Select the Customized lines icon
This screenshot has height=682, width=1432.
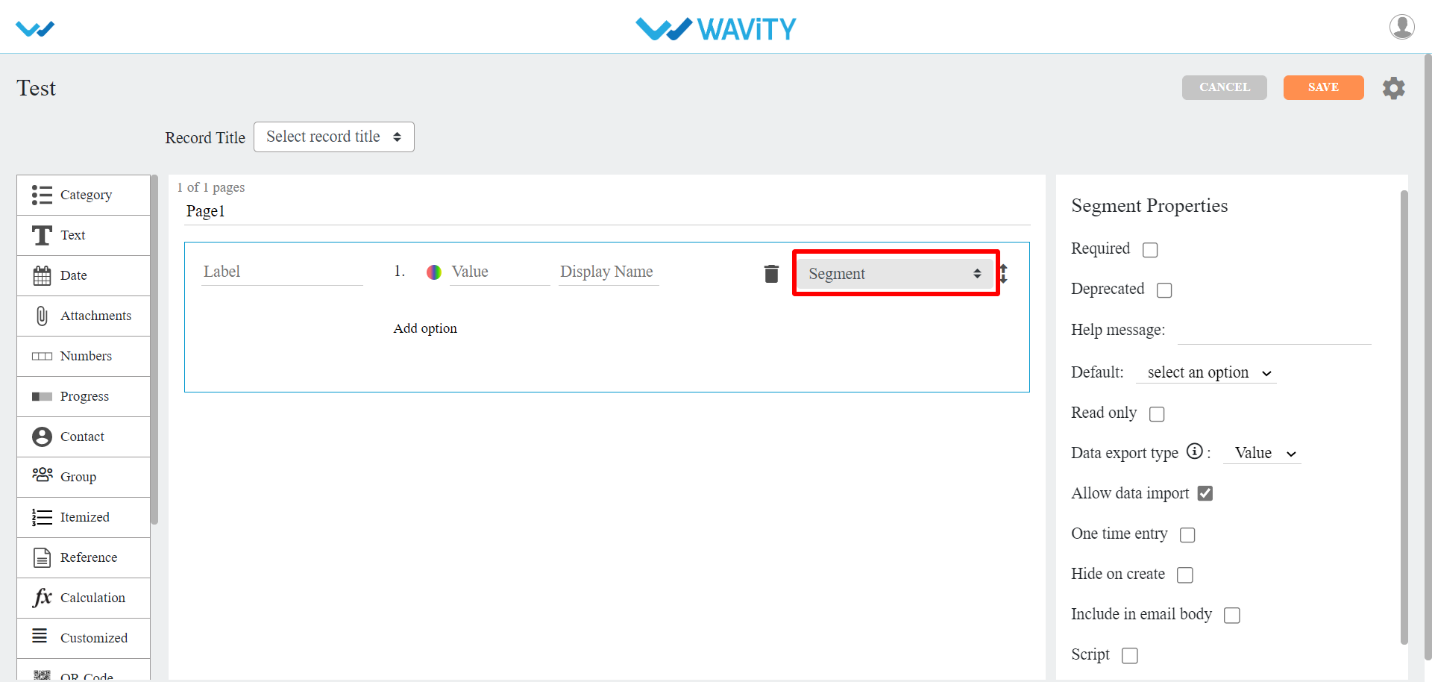coord(40,636)
